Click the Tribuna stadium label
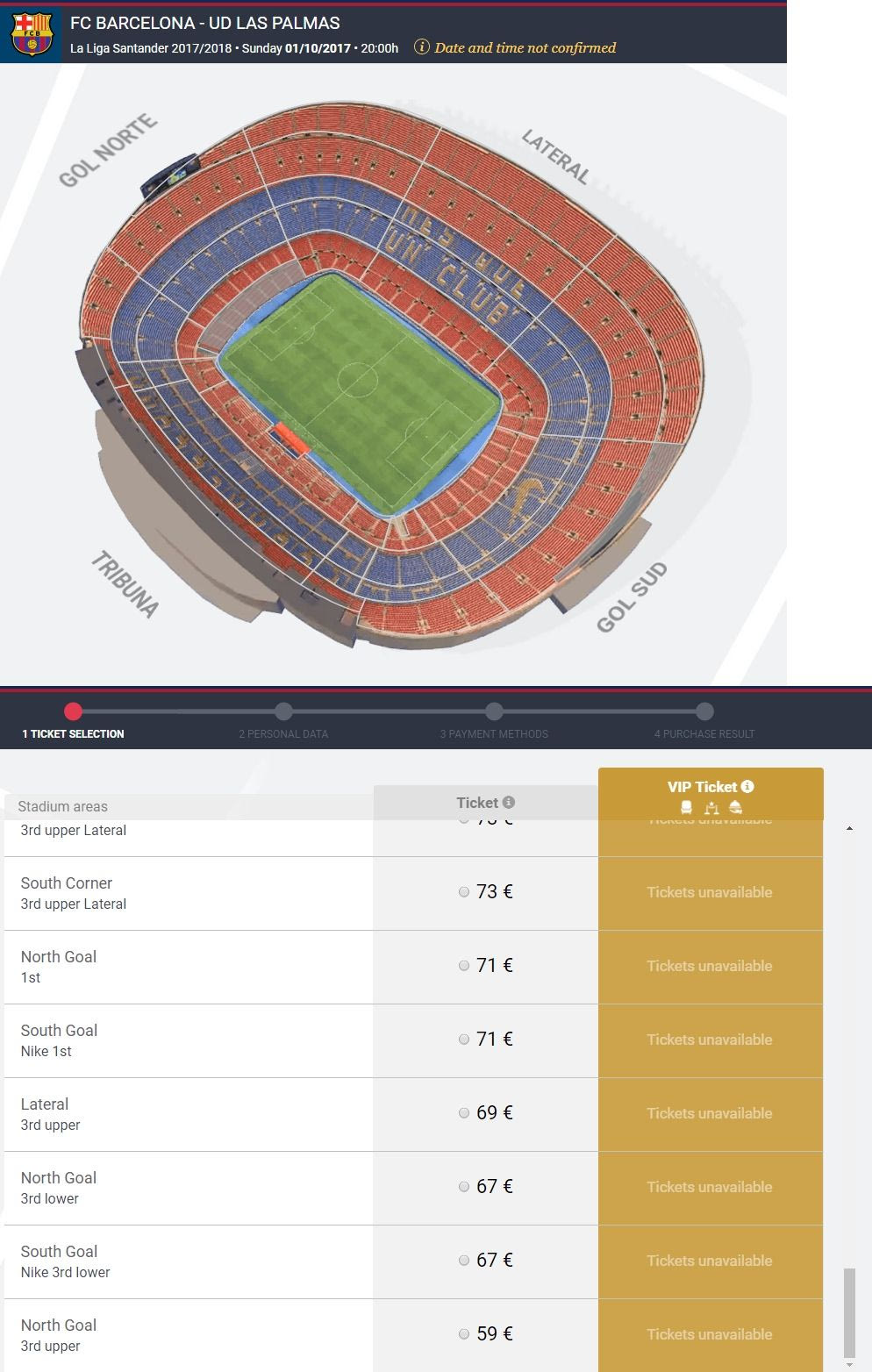 click(x=125, y=584)
